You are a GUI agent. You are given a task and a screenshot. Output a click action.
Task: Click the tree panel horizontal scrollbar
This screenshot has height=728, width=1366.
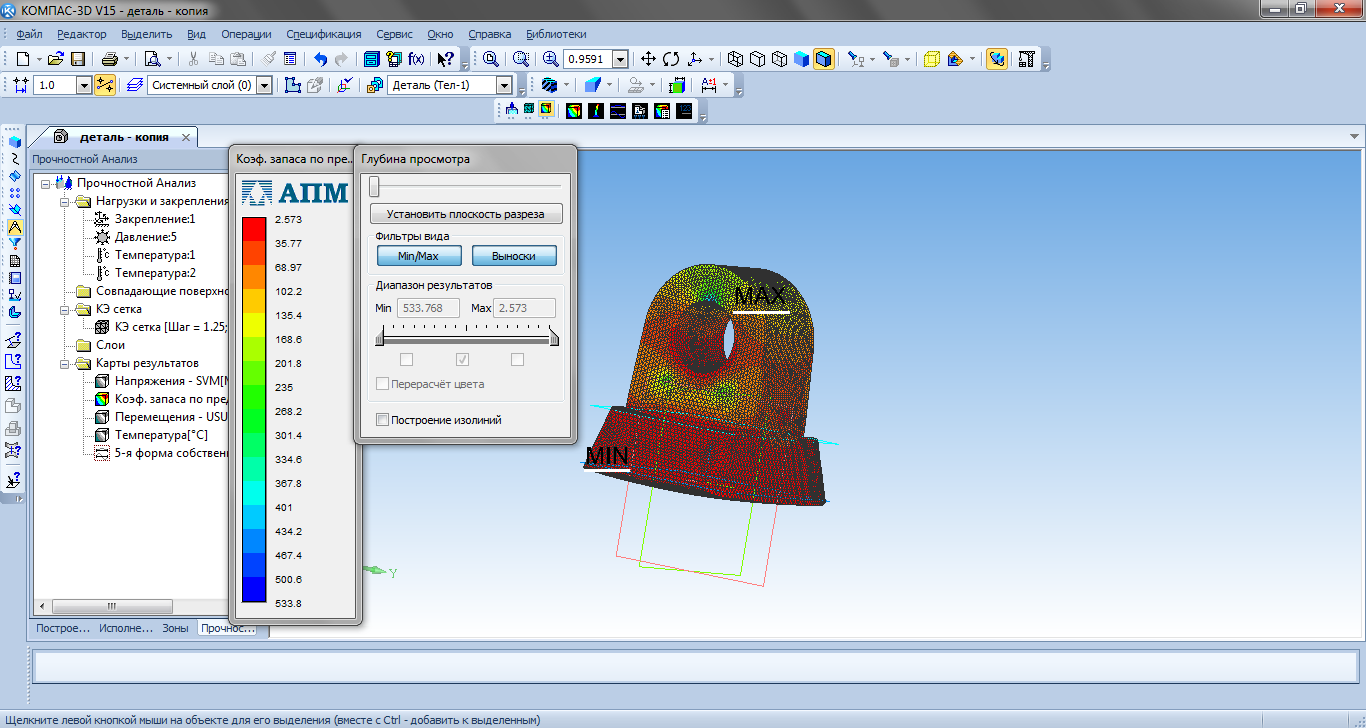coord(112,606)
